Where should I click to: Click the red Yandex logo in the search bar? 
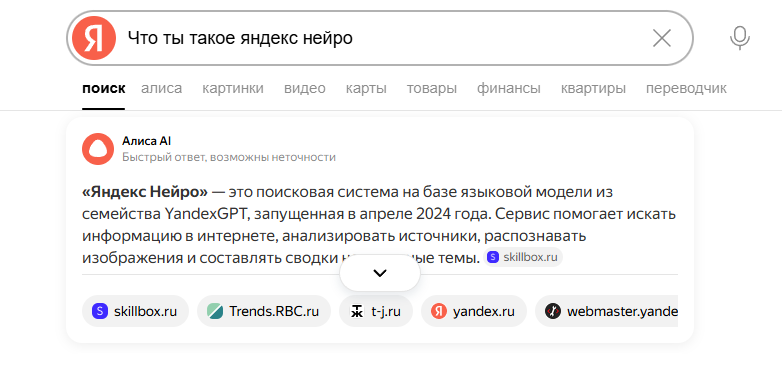point(94,38)
